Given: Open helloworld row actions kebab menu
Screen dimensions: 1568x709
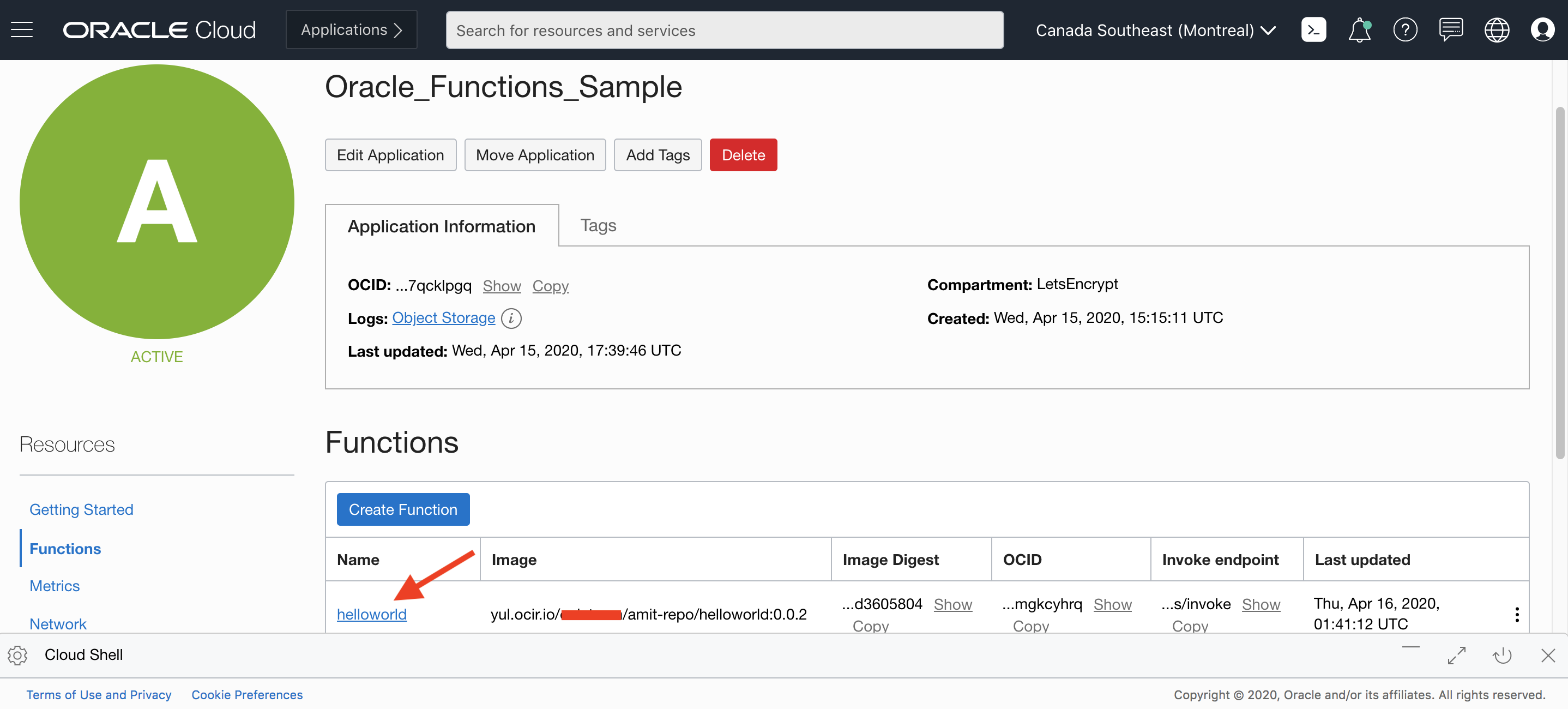Looking at the screenshot, I should [x=1516, y=614].
